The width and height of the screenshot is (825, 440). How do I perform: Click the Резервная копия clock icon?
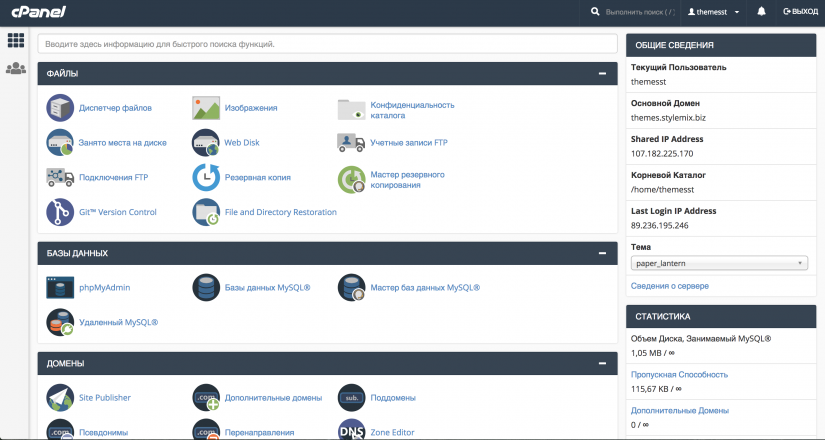pos(206,177)
